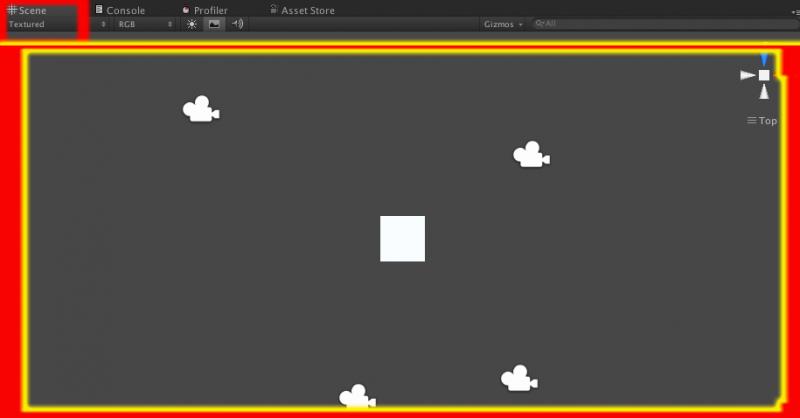Click the center cube of the orientation gizmo

click(764, 75)
